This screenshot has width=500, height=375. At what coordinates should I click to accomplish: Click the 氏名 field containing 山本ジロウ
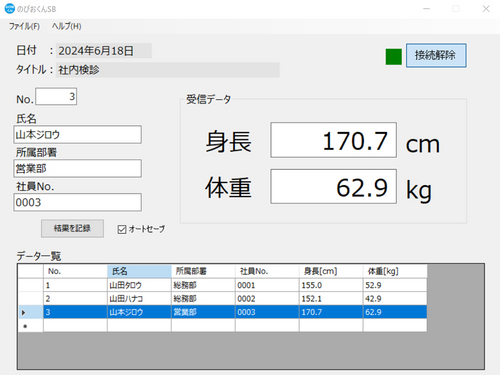tap(77, 135)
